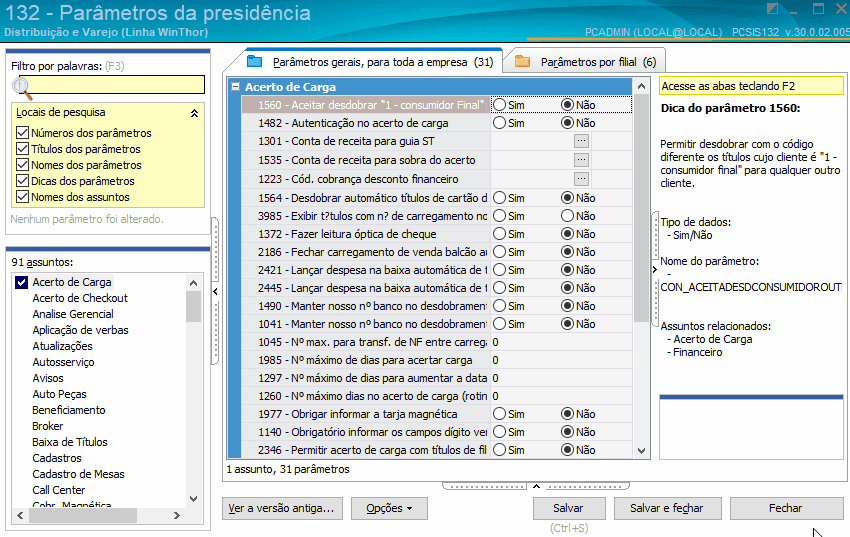This screenshot has height=537, width=850.
Task: Click parameters list scroll up arrow
Action: 641,86
